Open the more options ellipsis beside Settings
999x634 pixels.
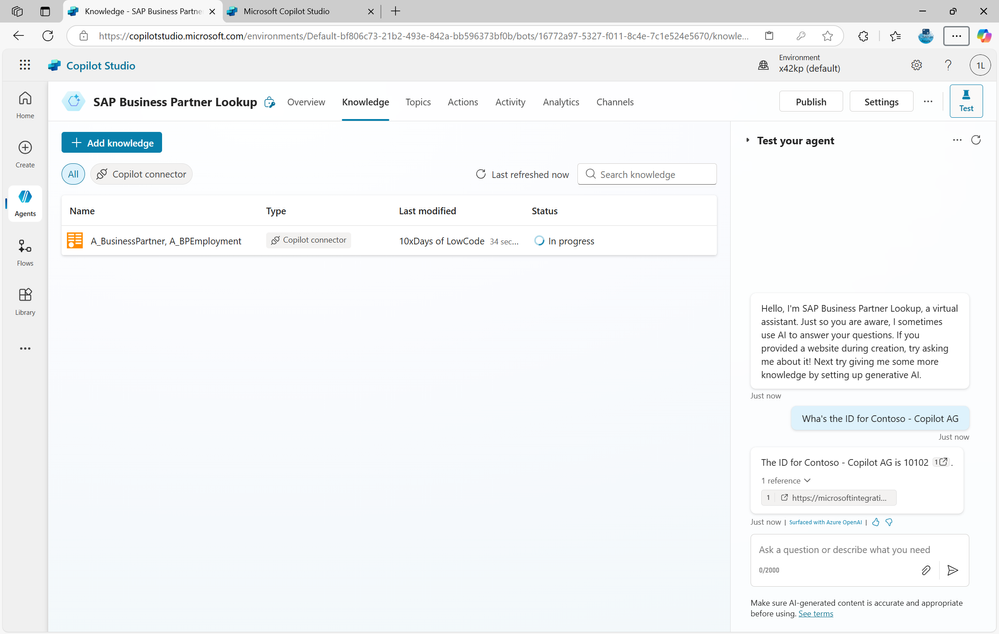[x=928, y=101]
